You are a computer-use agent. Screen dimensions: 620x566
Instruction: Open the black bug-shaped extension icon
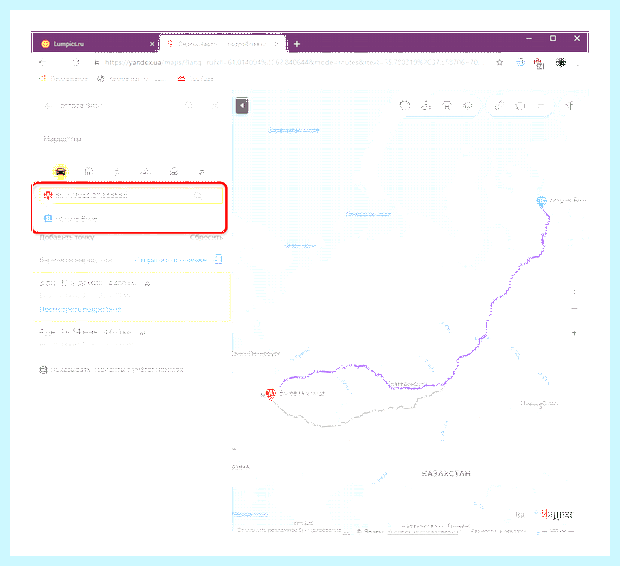coord(561,62)
